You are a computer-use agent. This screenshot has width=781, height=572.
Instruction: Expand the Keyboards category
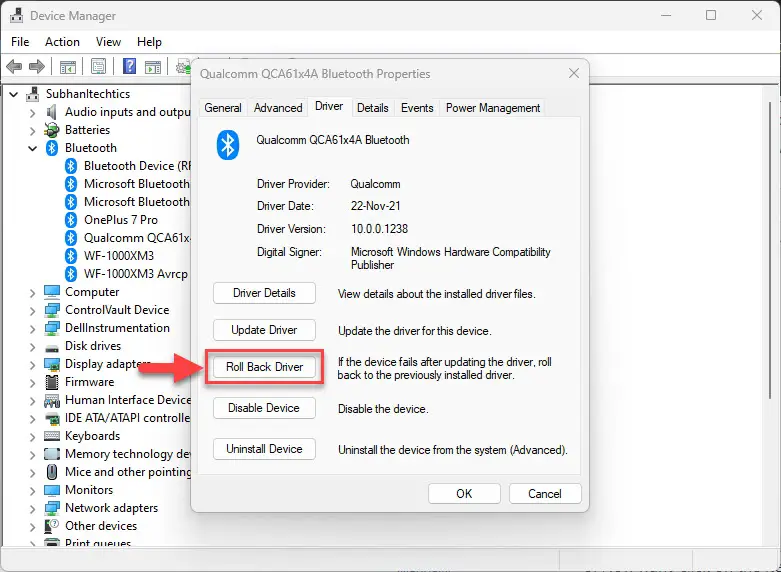(x=32, y=436)
